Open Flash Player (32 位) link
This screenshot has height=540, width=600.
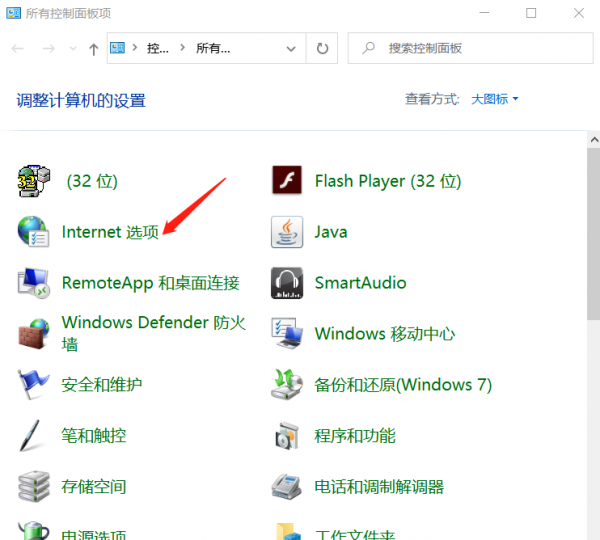click(x=388, y=181)
